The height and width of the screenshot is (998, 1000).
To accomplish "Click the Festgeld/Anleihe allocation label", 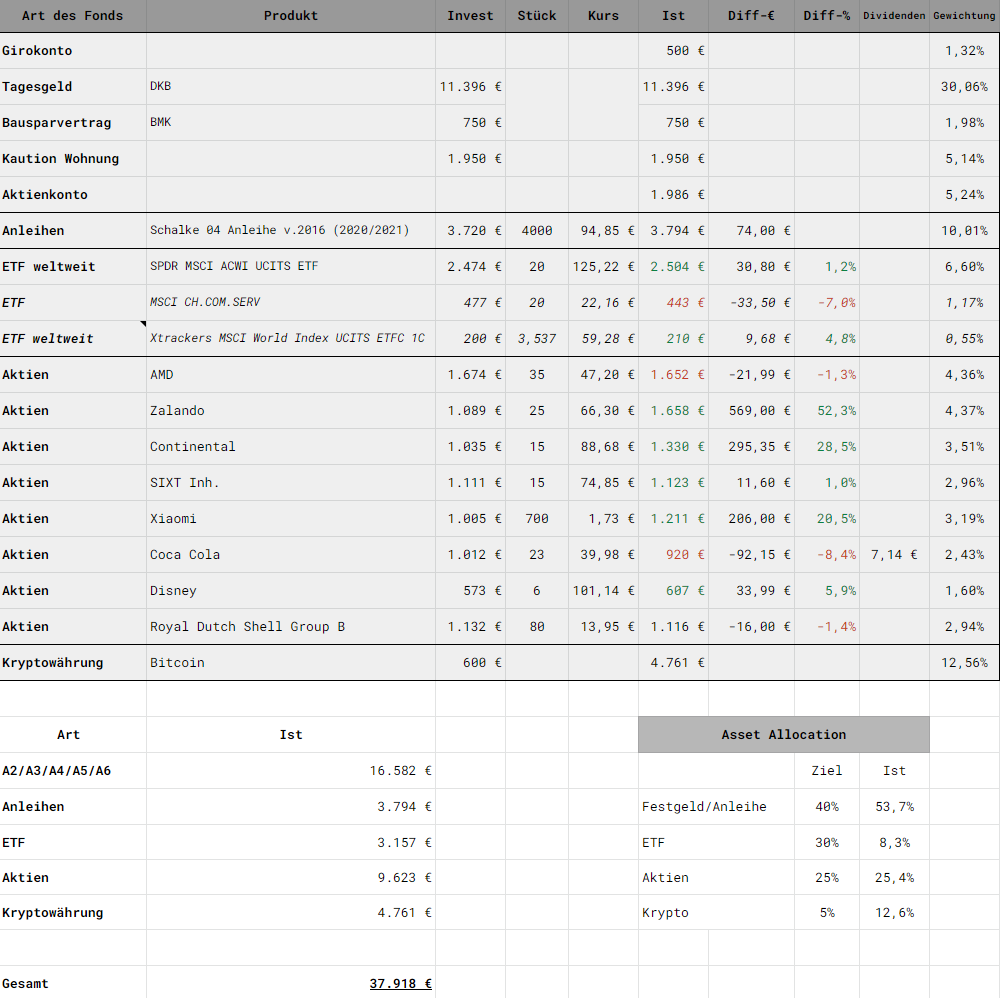I will (704, 807).
